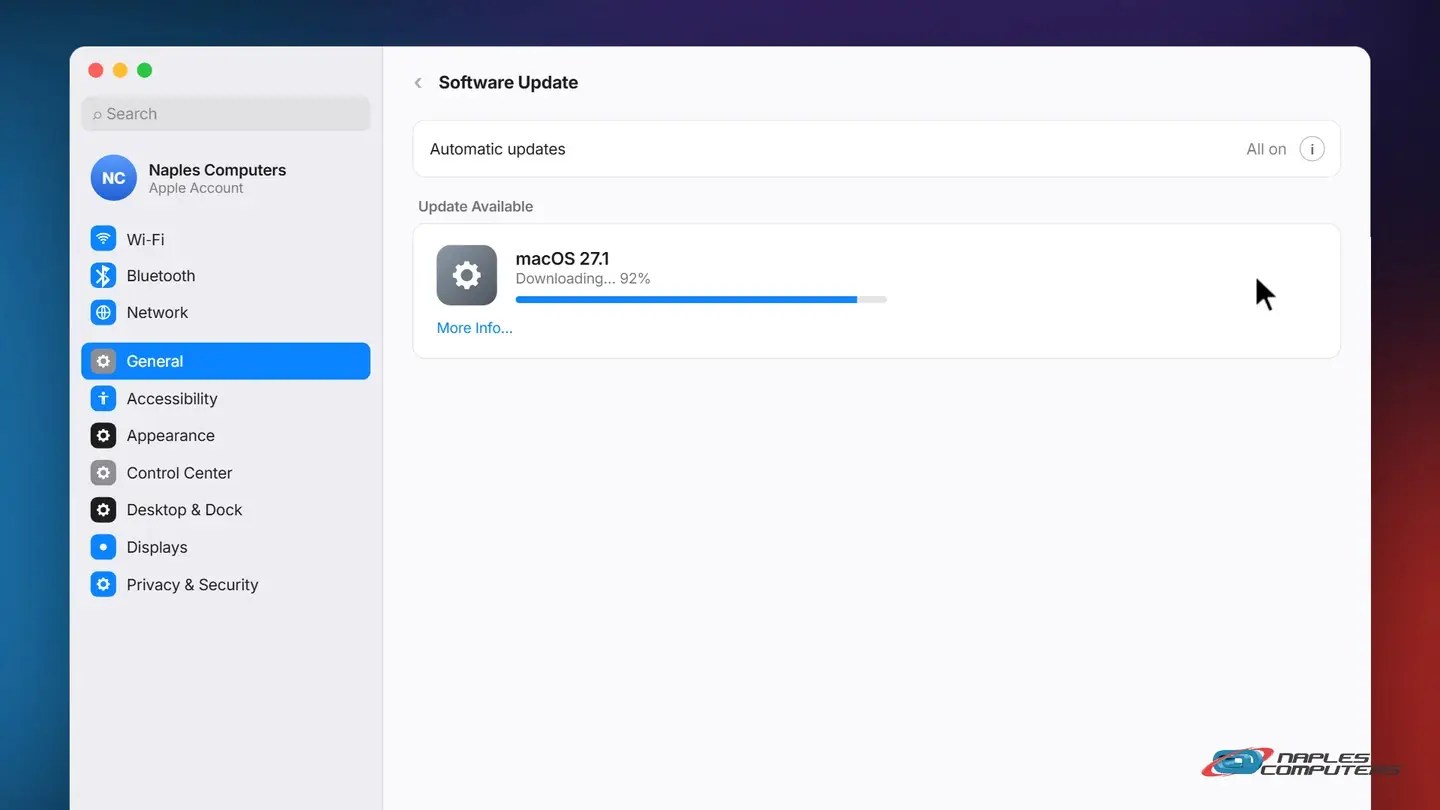Click the yellow minimize window button
Screen dimensions: 1440x810
point(120,70)
